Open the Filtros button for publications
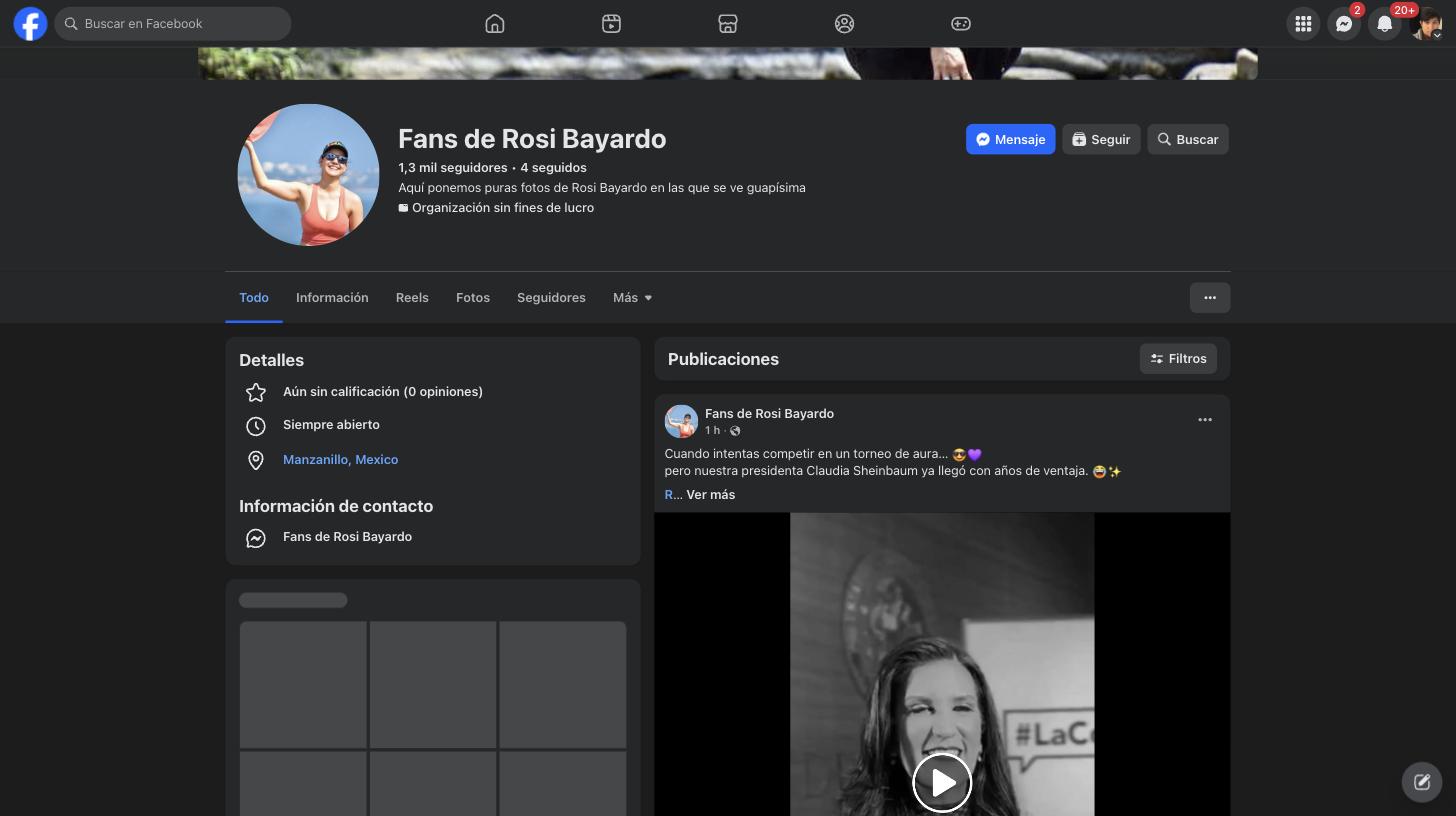The width and height of the screenshot is (1456, 816). pyautogui.click(x=1178, y=359)
